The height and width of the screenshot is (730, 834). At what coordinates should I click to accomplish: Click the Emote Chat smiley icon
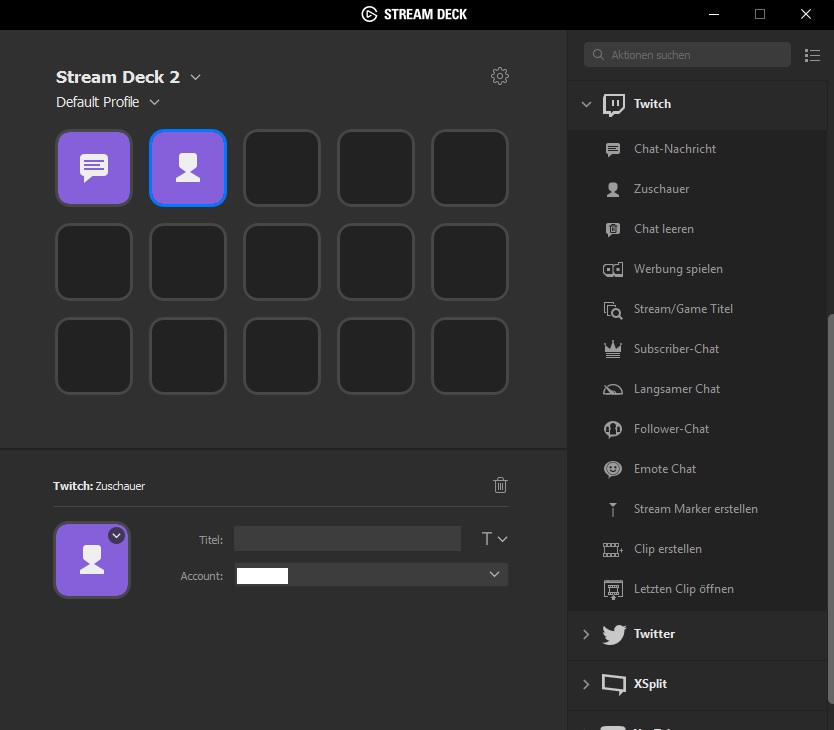point(613,469)
